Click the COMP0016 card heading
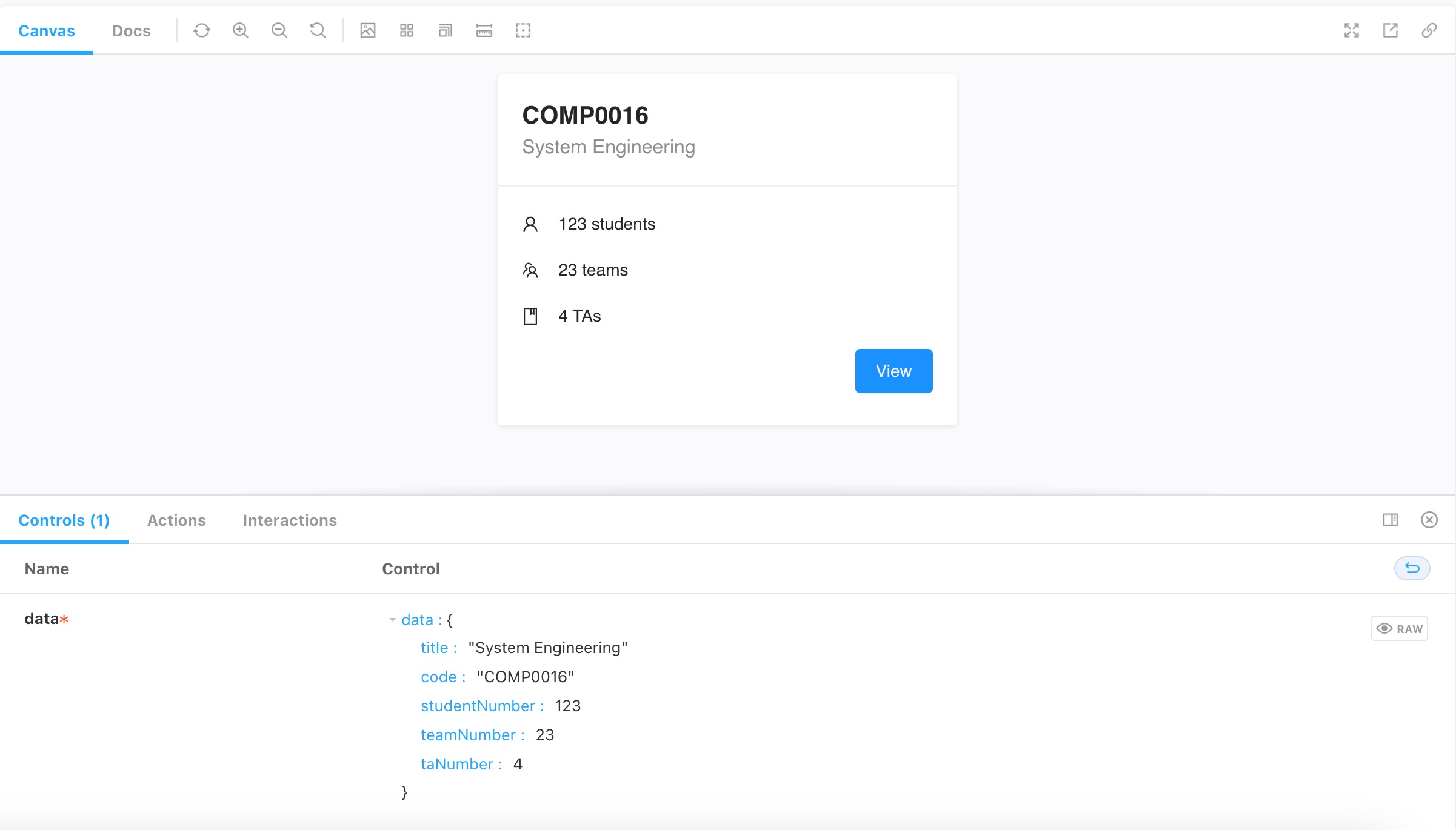 (586, 115)
